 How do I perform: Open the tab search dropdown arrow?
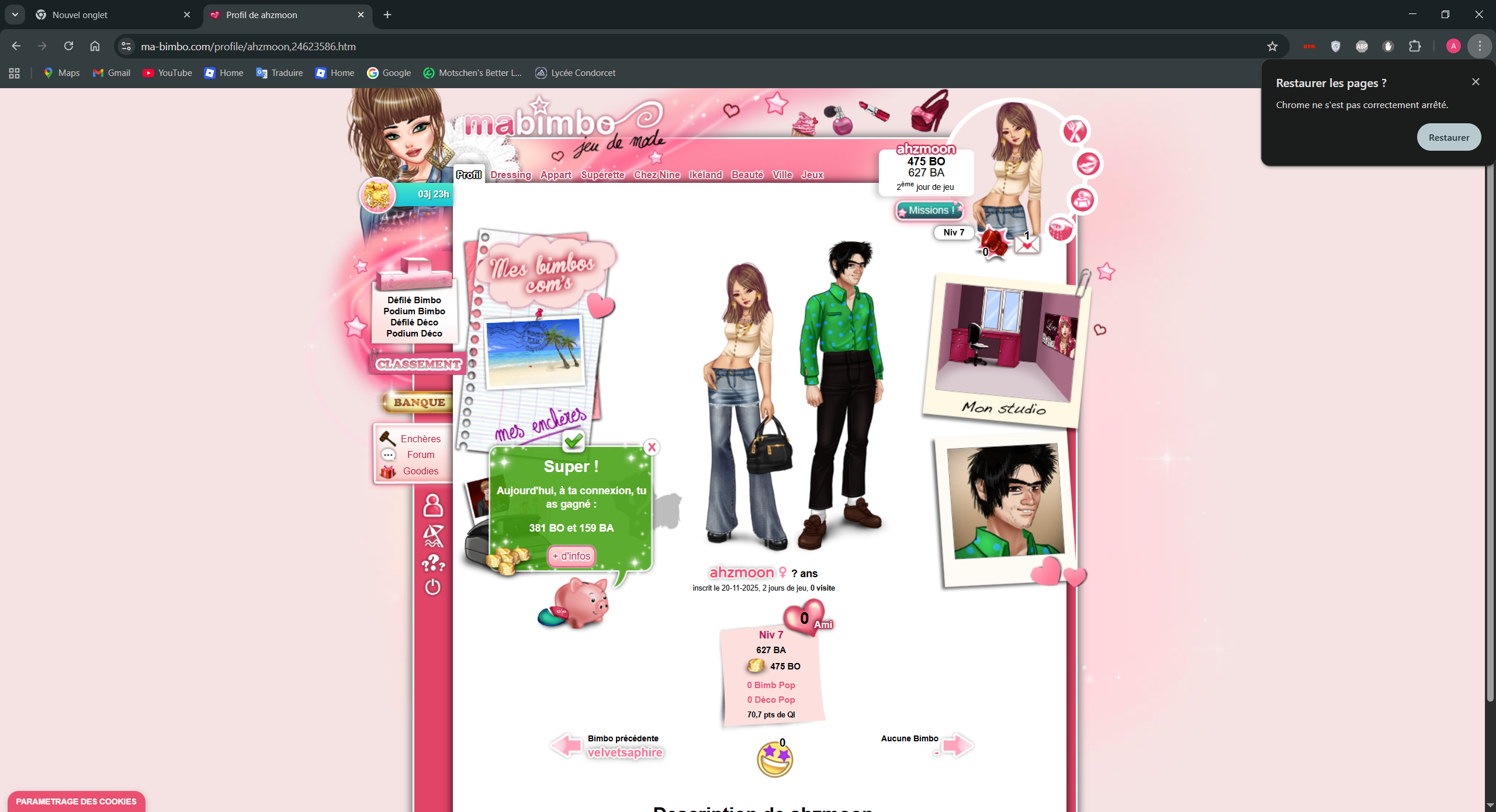tap(15, 15)
